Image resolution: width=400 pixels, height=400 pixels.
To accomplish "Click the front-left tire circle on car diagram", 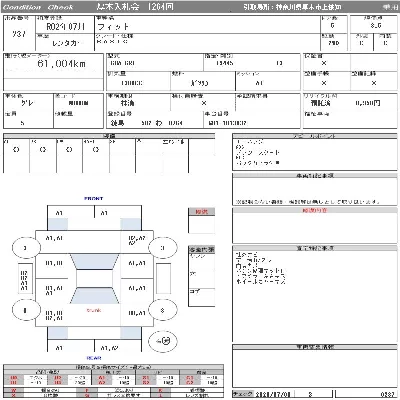I will tap(26, 248).
